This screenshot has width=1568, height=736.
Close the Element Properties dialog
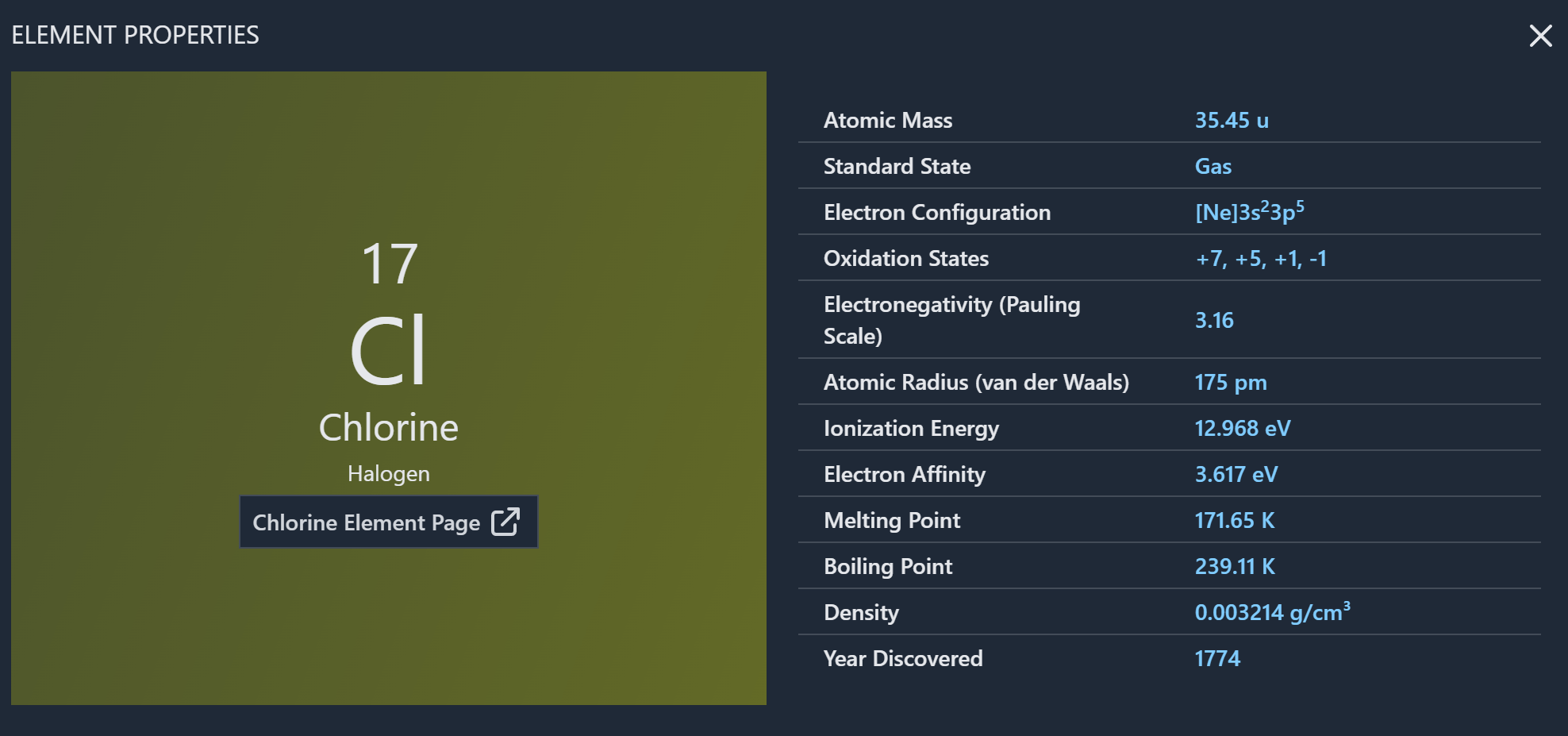(1540, 36)
